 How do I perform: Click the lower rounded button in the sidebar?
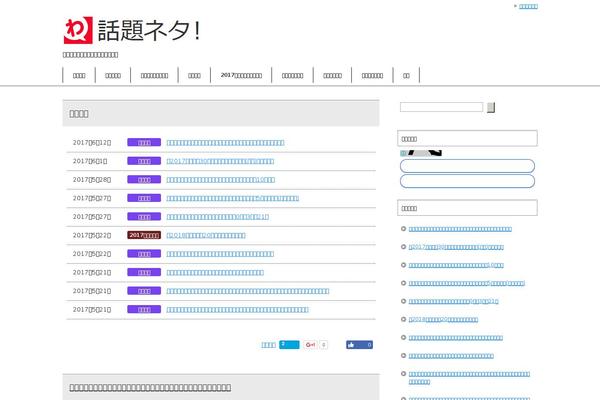(x=467, y=181)
